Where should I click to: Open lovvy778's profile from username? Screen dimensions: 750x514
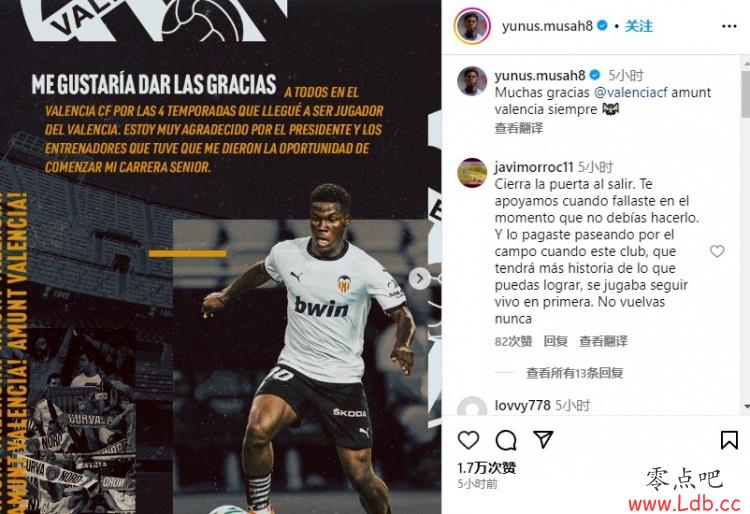tap(522, 405)
